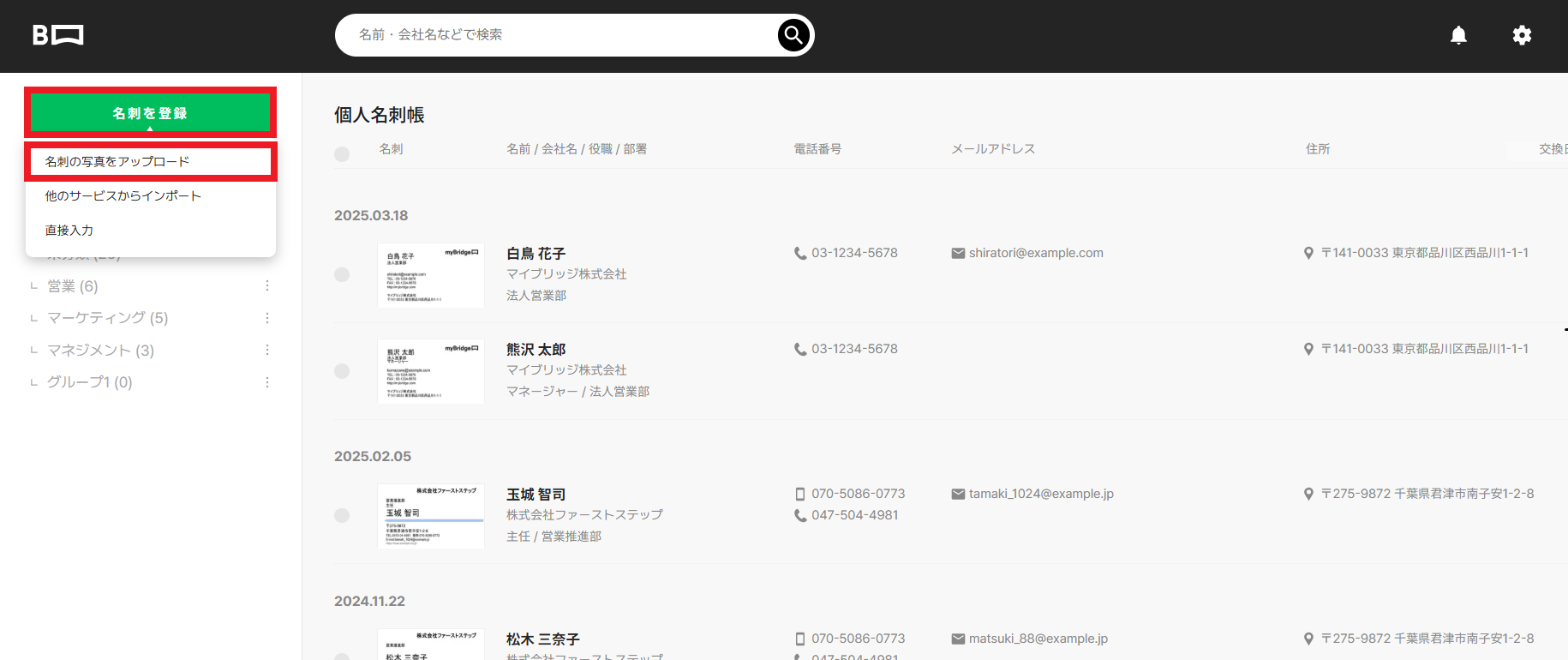The height and width of the screenshot is (660, 1568).
Task: Click 名前 / 会社名 / 役職 / 部署 column header
Action: click(577, 149)
